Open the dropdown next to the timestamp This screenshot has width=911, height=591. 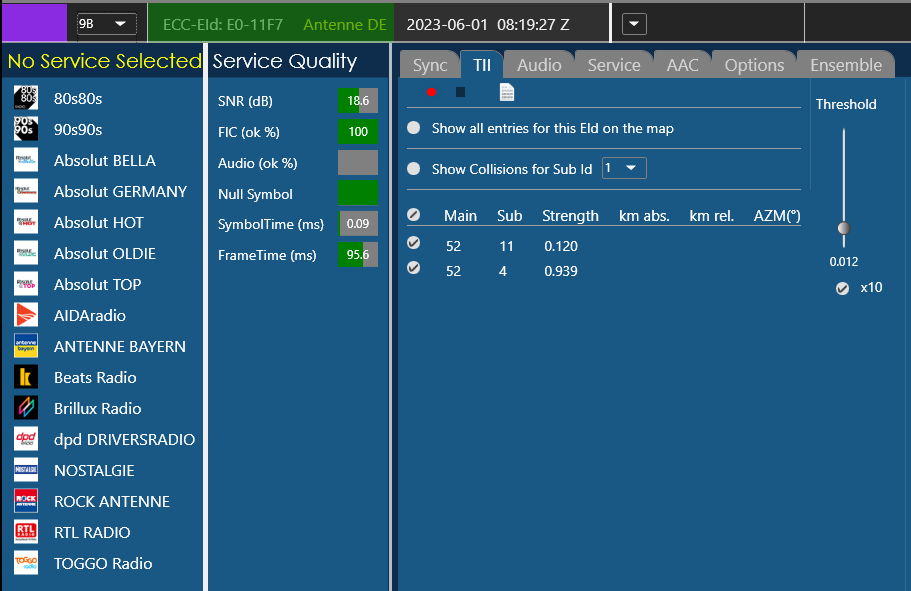(636, 23)
